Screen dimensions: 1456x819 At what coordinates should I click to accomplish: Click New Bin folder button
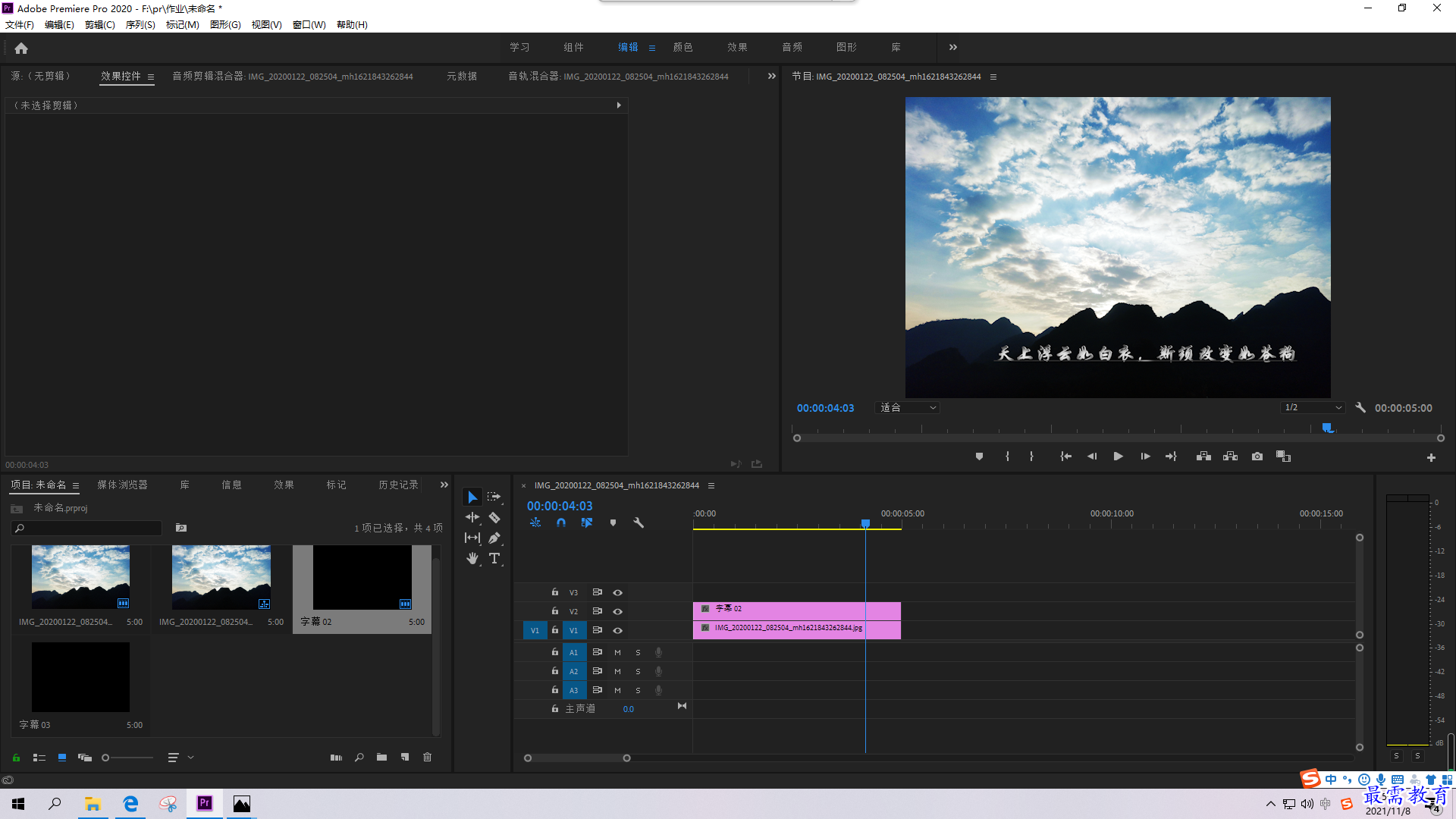[x=381, y=758]
